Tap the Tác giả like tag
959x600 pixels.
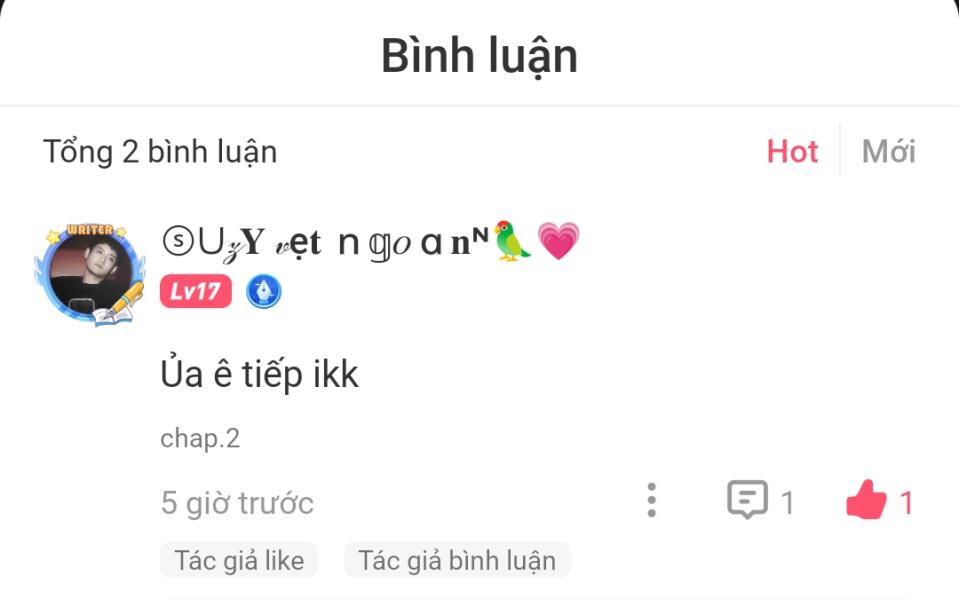coord(239,560)
